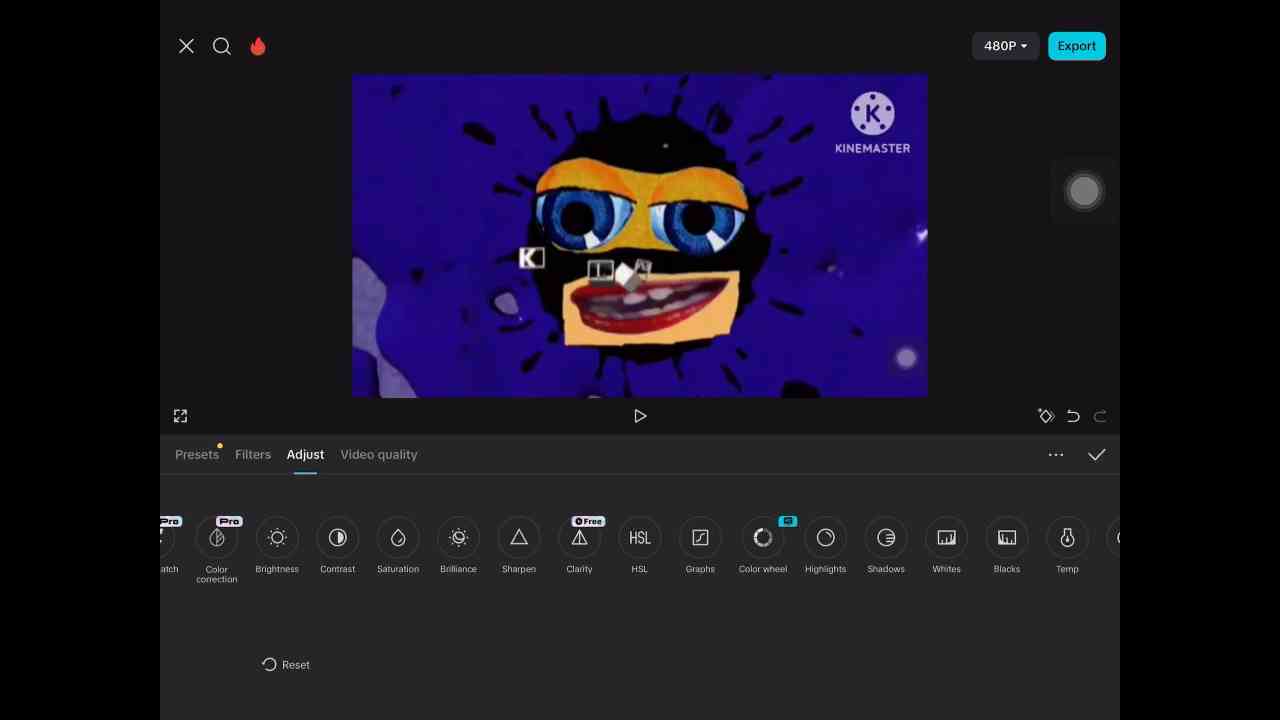Screen dimensions: 1280x720
Task: Choose the Saturation adjustment
Action: point(398,538)
